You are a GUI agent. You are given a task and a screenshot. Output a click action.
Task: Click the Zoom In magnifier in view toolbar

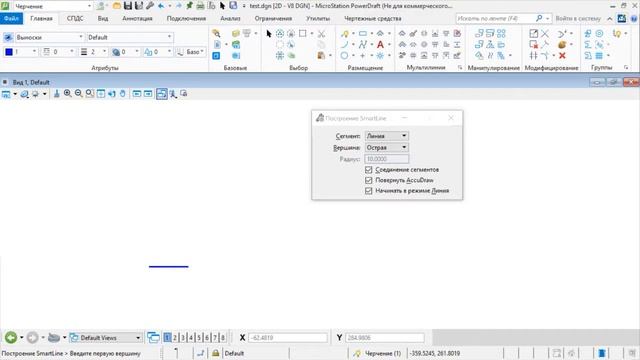pyautogui.click(x=68, y=94)
